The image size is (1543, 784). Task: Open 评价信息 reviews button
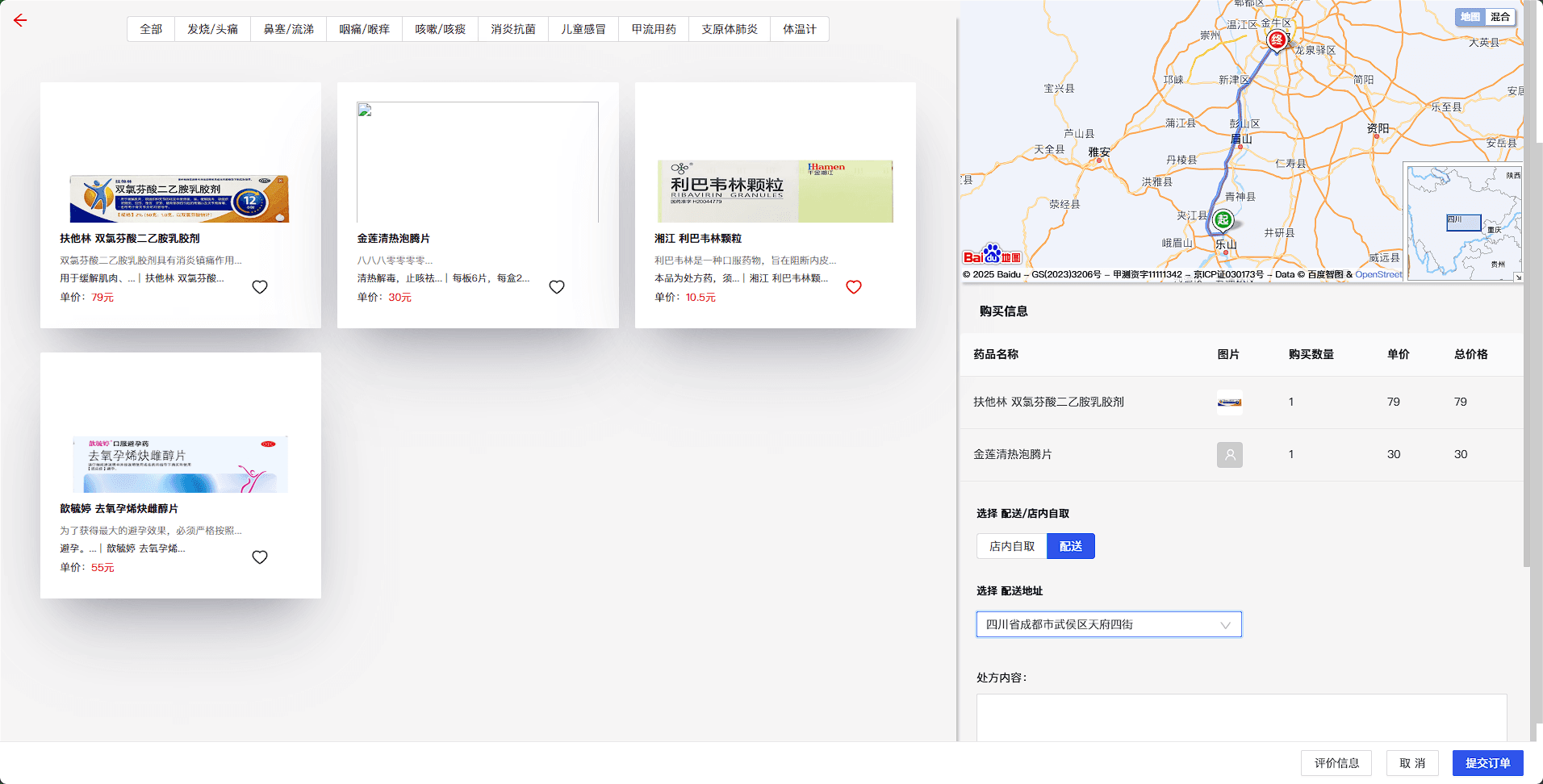point(1336,763)
